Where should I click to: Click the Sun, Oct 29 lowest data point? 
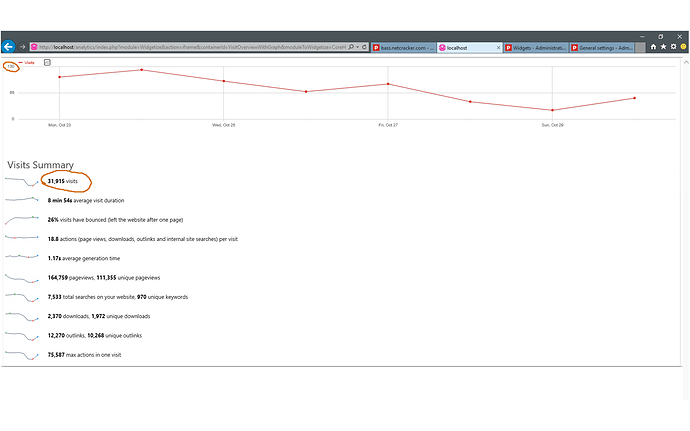[x=552, y=110]
